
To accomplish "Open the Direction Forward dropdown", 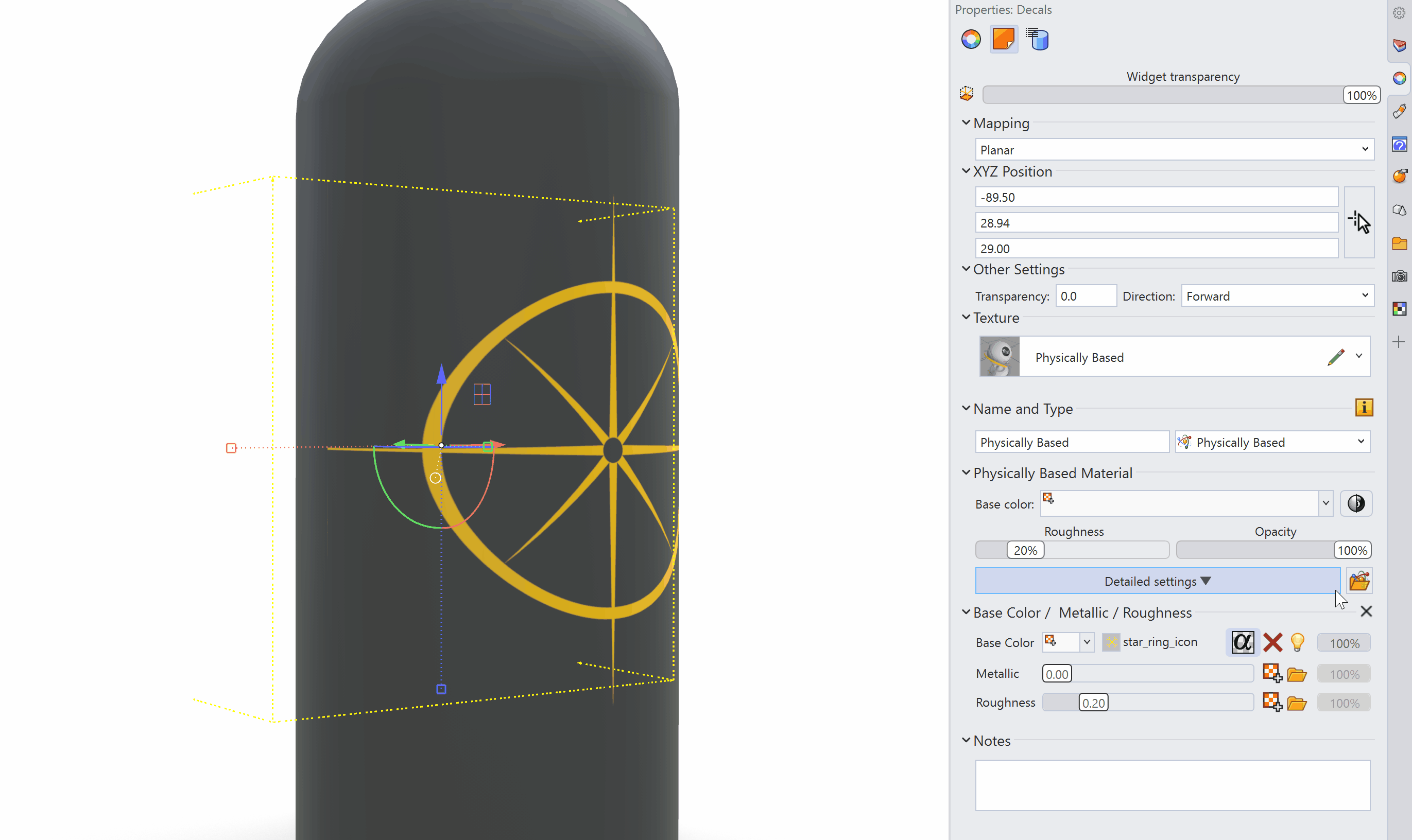I will pyautogui.click(x=1277, y=295).
